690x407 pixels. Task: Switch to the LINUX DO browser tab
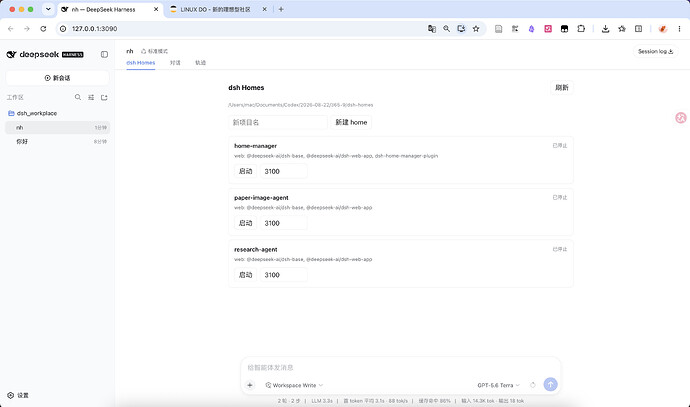(216, 9)
